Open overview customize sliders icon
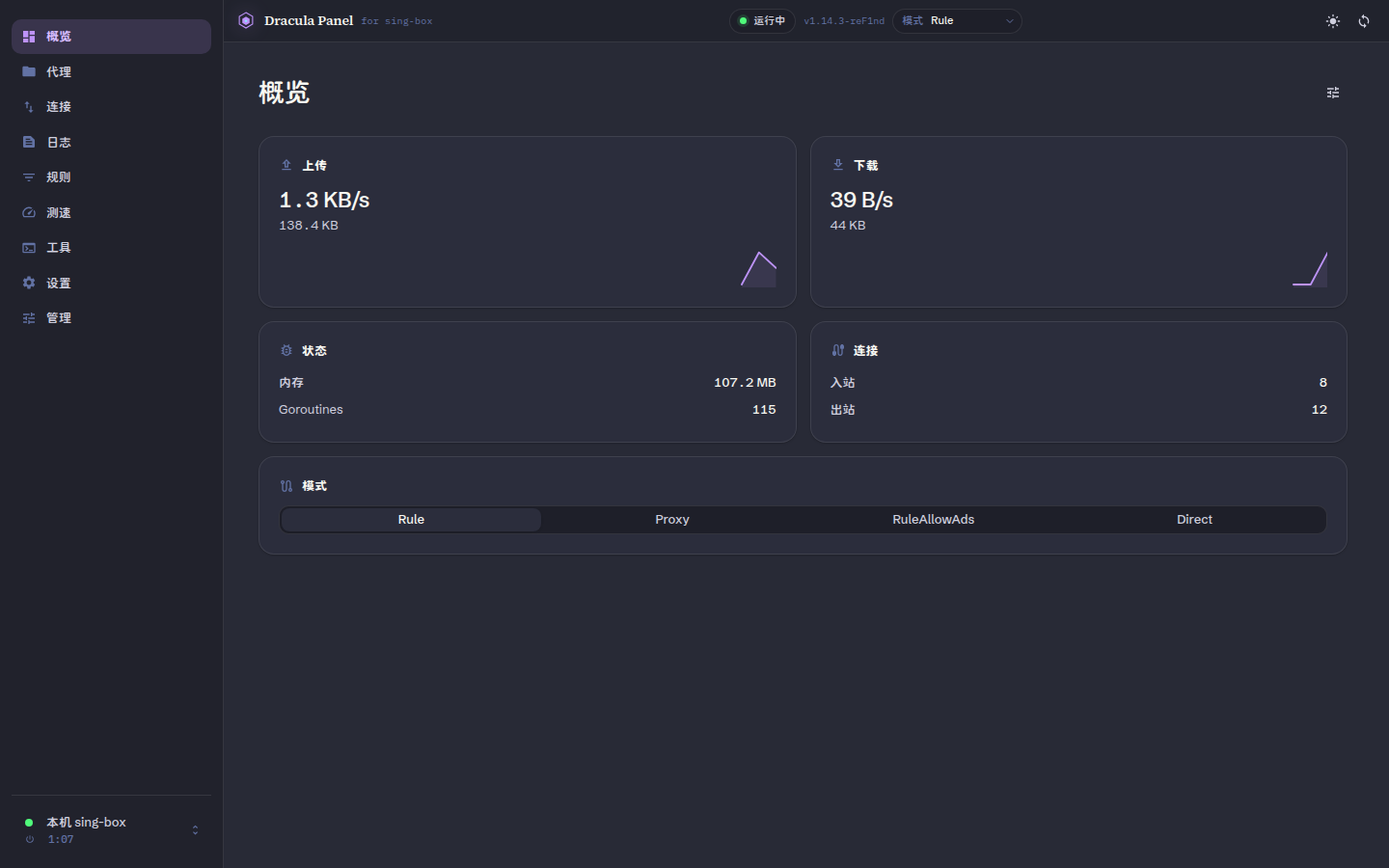Viewport: 1389px width, 868px height. pos(1333,93)
